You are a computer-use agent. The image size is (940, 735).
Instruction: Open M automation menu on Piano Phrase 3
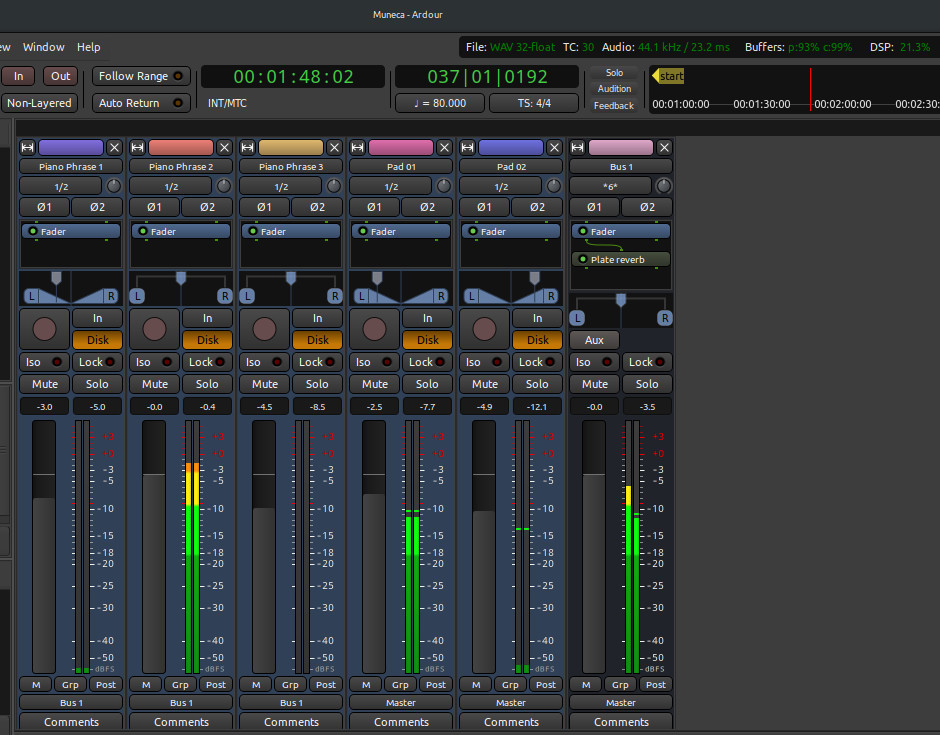click(x=256, y=685)
